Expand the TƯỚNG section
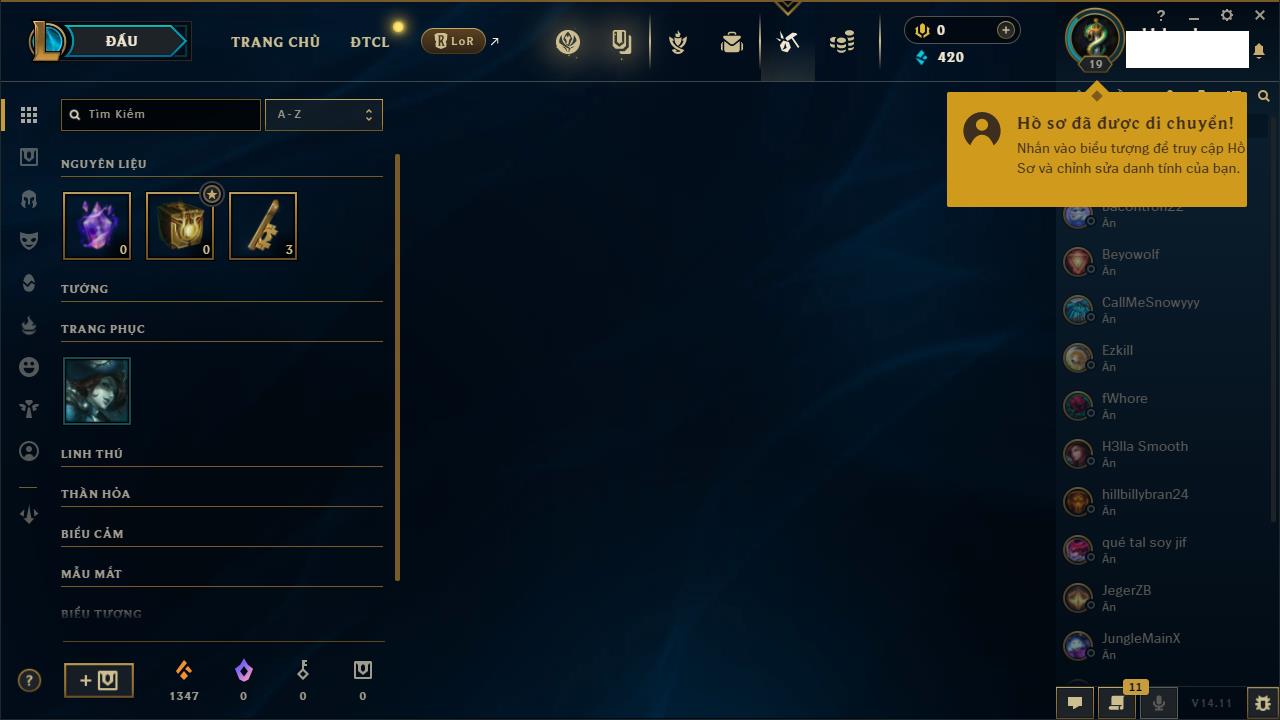This screenshot has height=720, width=1280. click(222, 289)
